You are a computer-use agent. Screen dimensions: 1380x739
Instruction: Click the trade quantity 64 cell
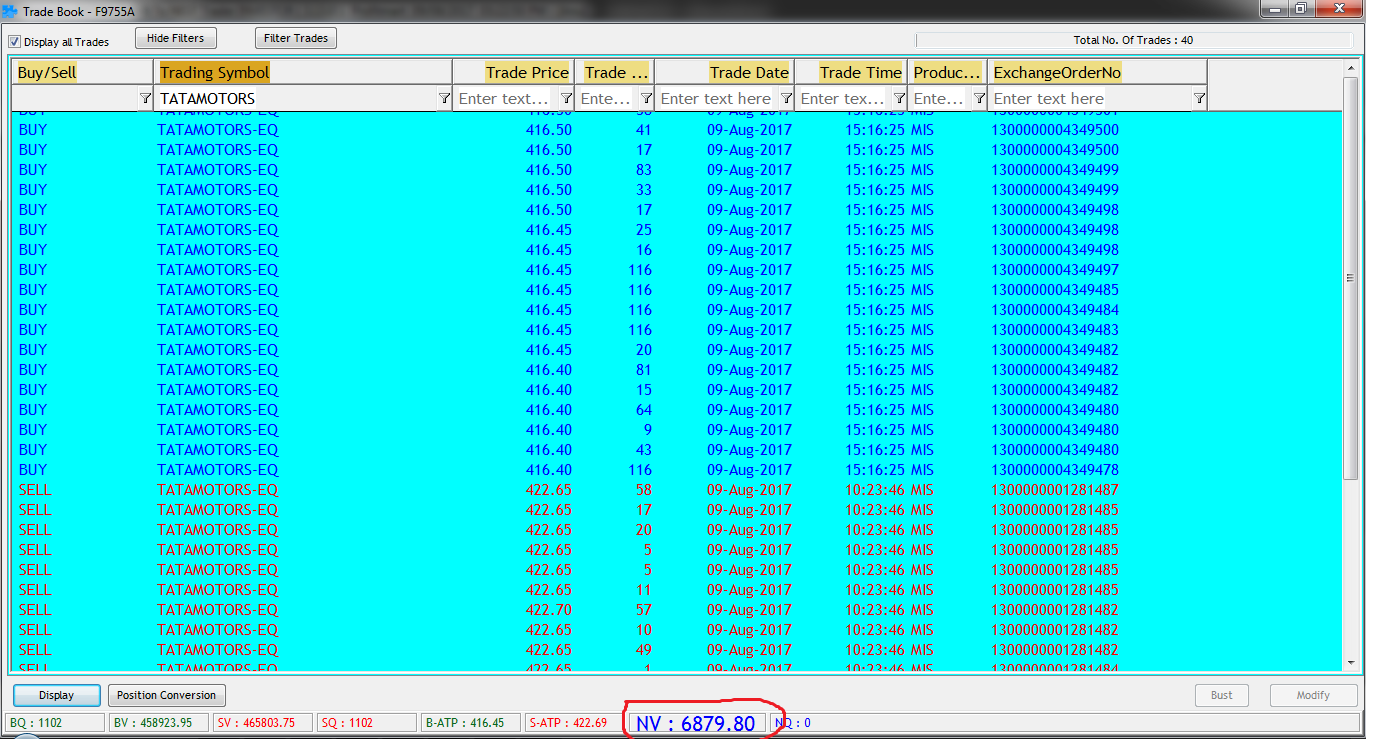643,410
